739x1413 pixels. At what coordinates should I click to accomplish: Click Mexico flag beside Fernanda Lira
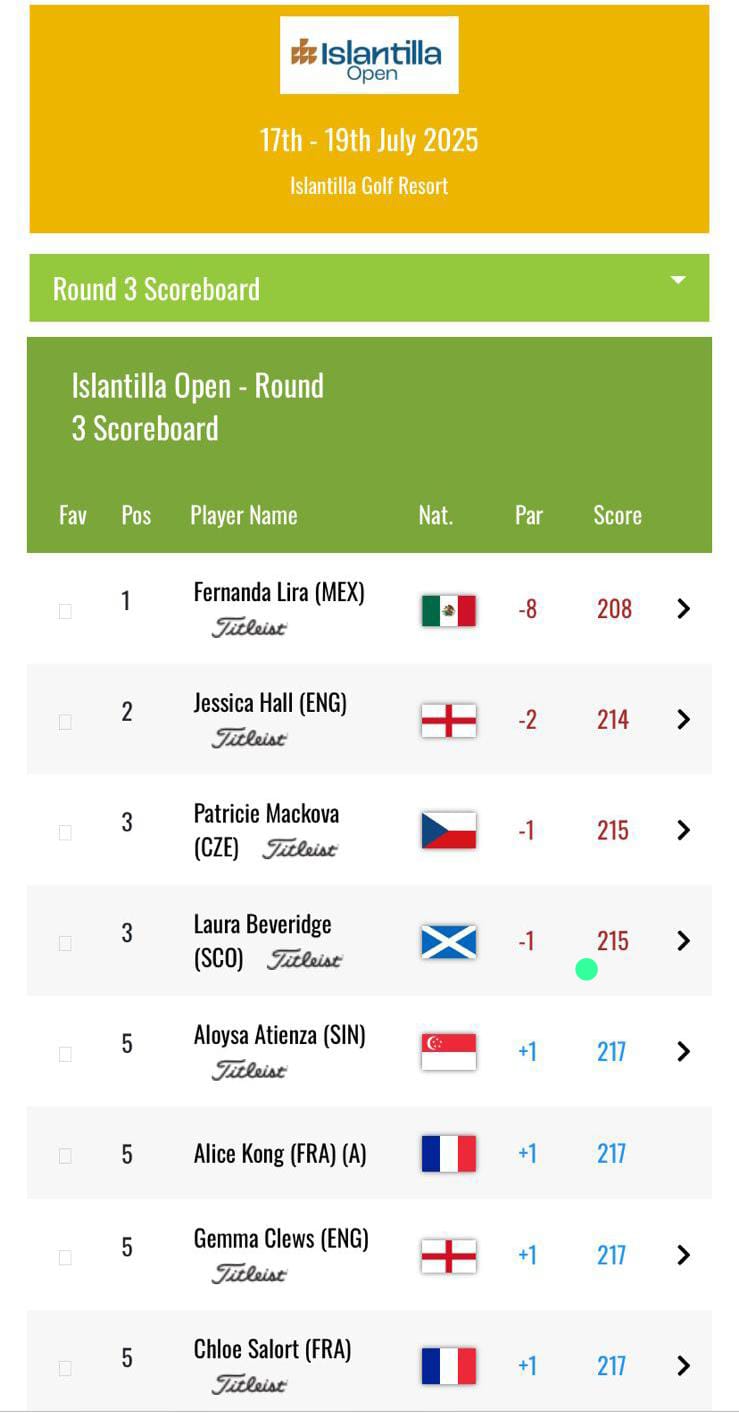pyautogui.click(x=448, y=610)
